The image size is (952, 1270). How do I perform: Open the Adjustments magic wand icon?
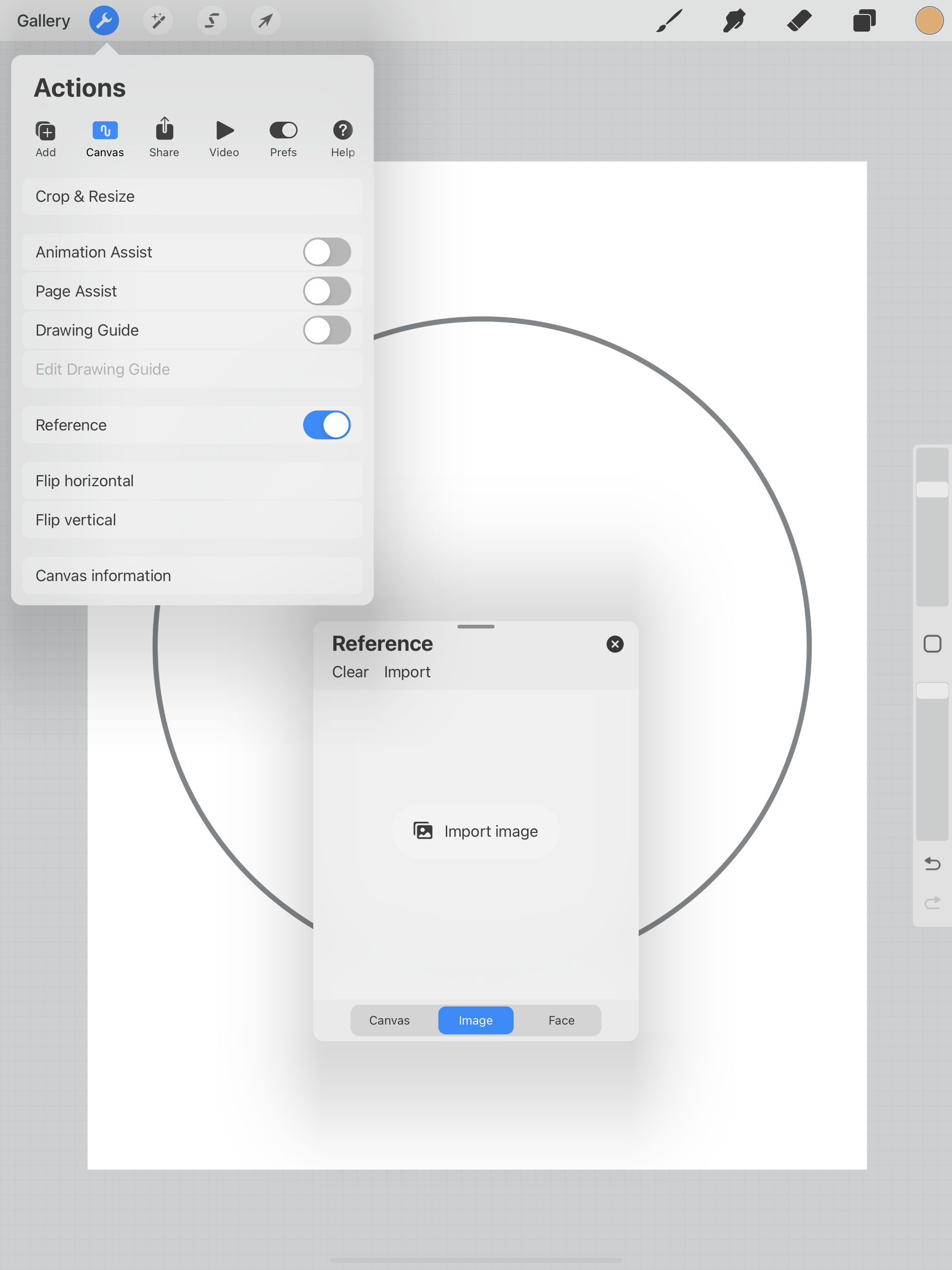click(x=158, y=20)
